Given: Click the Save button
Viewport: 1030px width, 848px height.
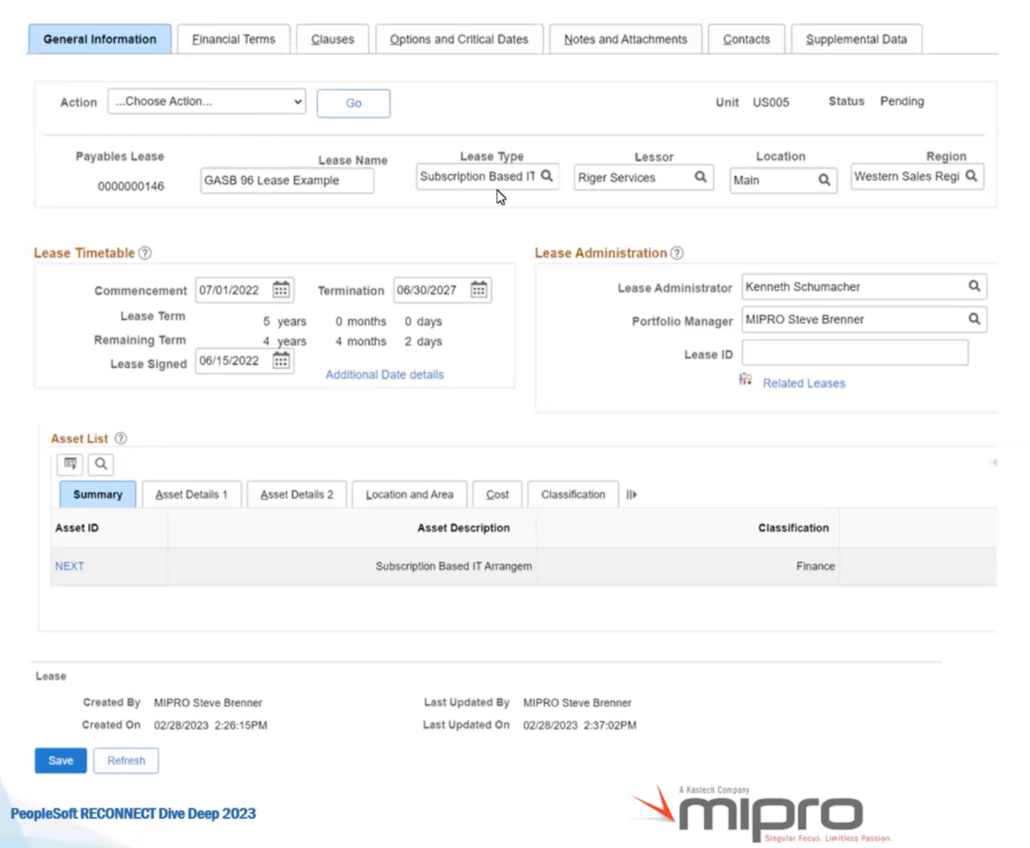Looking at the screenshot, I should click(59, 760).
